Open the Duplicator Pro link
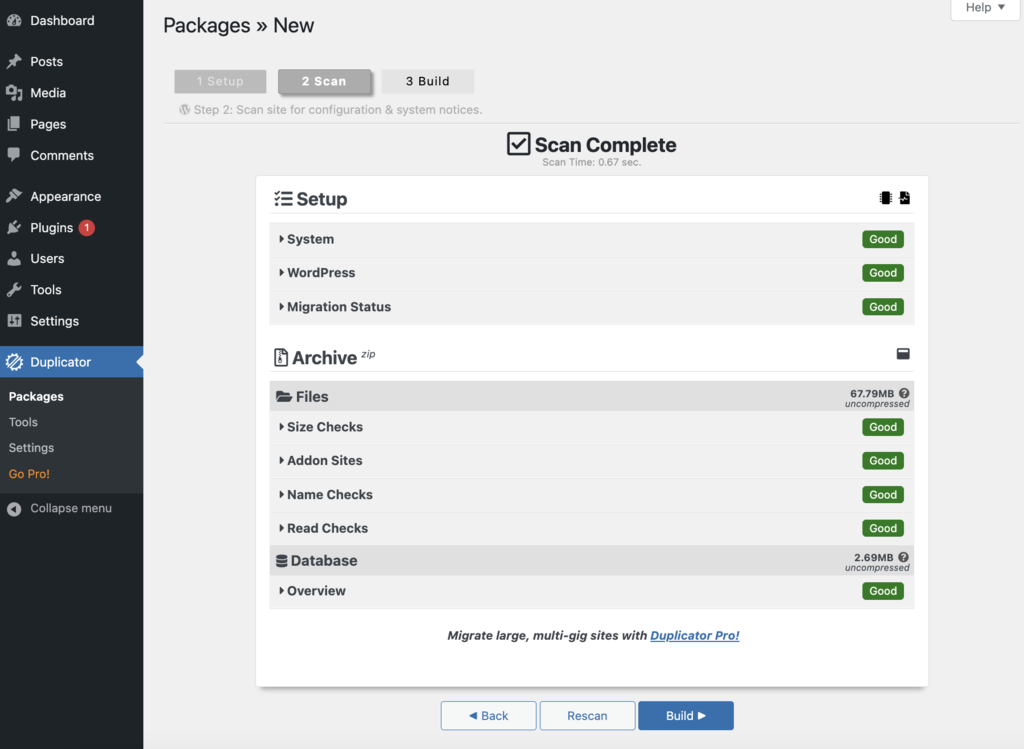 [694, 635]
